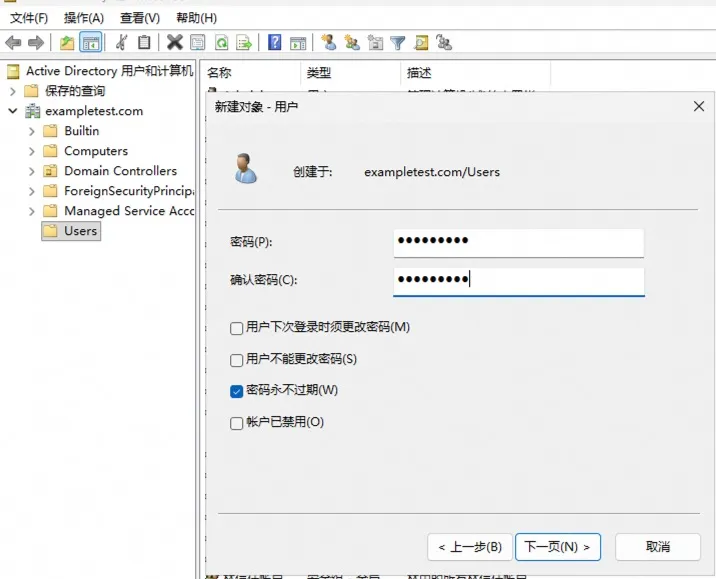Image resolution: width=716 pixels, height=579 pixels.
Task: Open the Help question mark icon
Action: pyautogui.click(x=274, y=42)
